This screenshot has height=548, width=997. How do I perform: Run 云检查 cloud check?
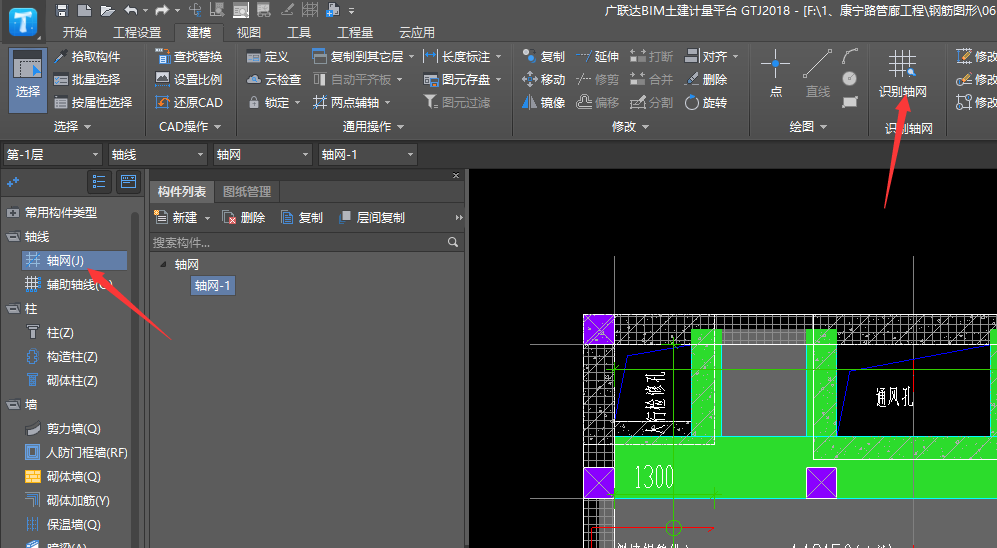point(274,79)
